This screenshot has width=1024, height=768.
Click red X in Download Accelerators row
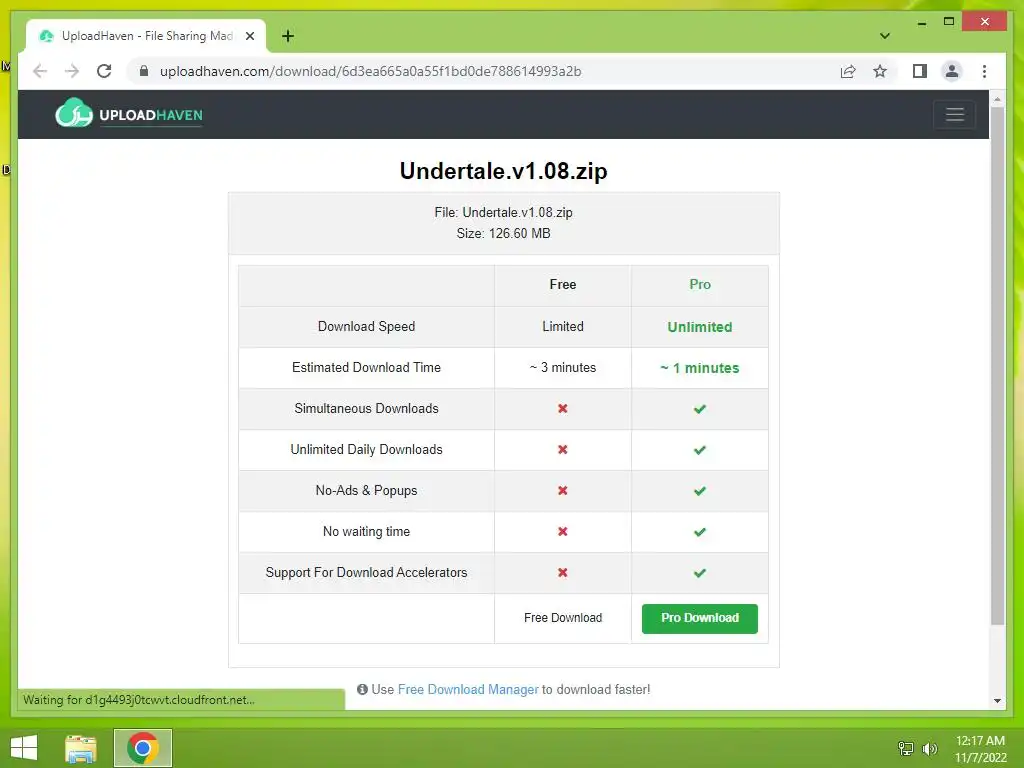(562, 573)
